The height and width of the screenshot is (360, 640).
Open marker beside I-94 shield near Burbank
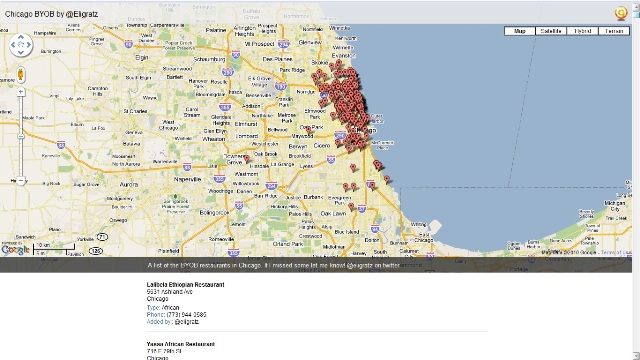pyautogui.click(x=372, y=186)
